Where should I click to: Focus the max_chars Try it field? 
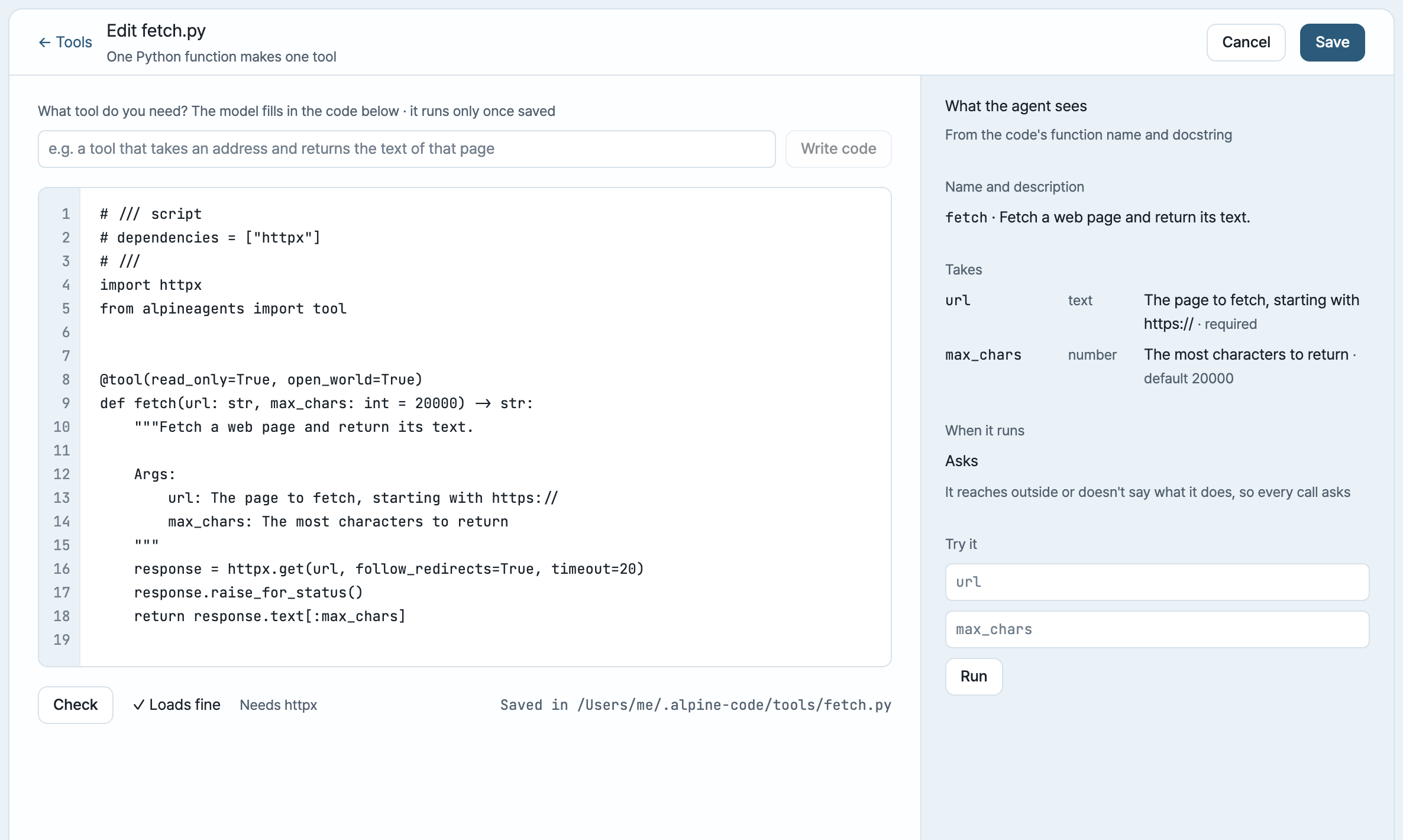1157,629
